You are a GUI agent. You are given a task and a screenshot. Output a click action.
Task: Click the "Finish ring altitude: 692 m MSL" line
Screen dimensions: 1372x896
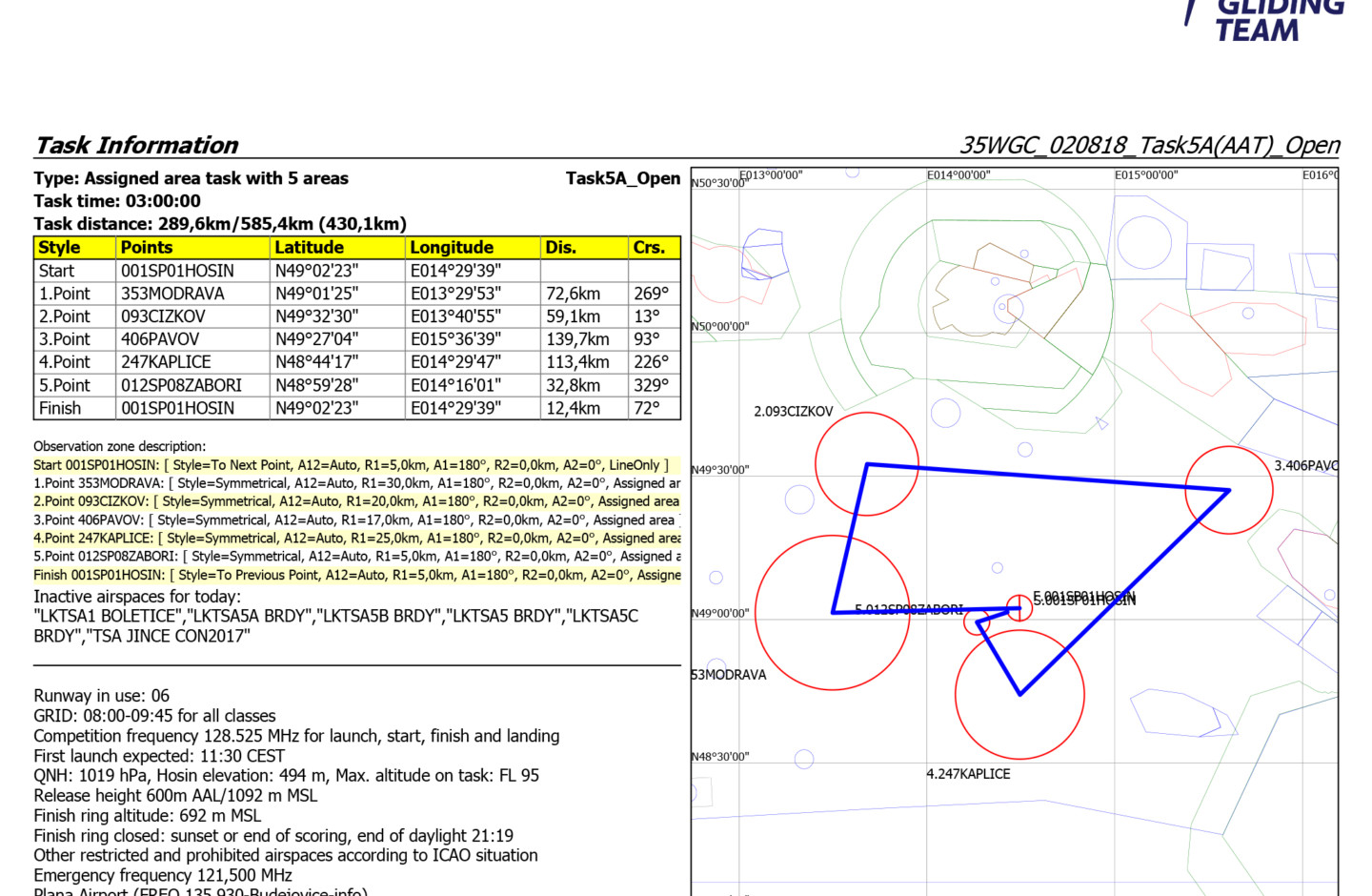(147, 816)
